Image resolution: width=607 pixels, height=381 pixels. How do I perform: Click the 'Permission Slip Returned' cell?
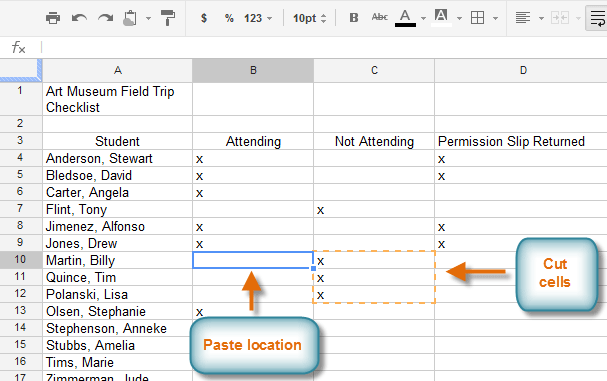[x=521, y=141]
